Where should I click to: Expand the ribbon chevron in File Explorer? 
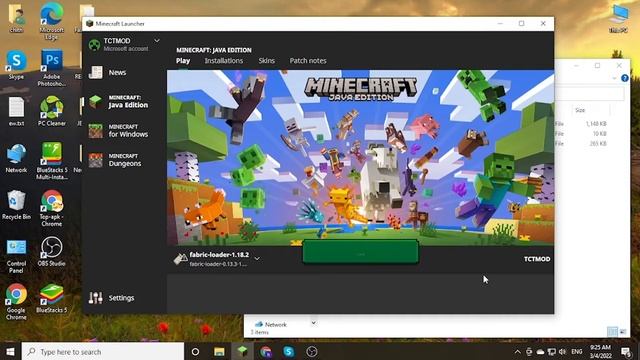click(614, 78)
